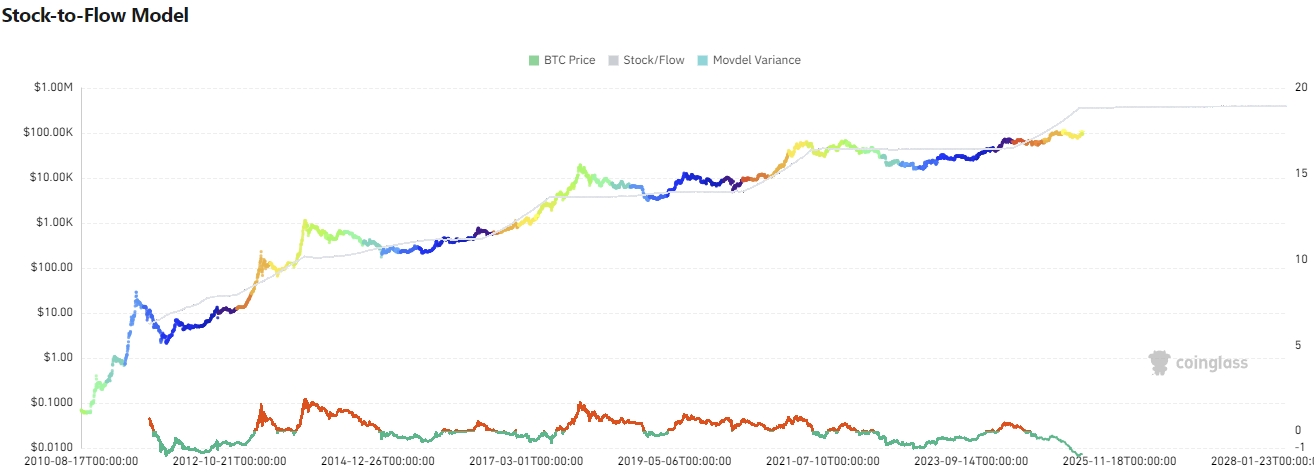Click the right axis value 10
Viewport: 1314px width, 474px height.
pyautogui.click(x=1301, y=259)
